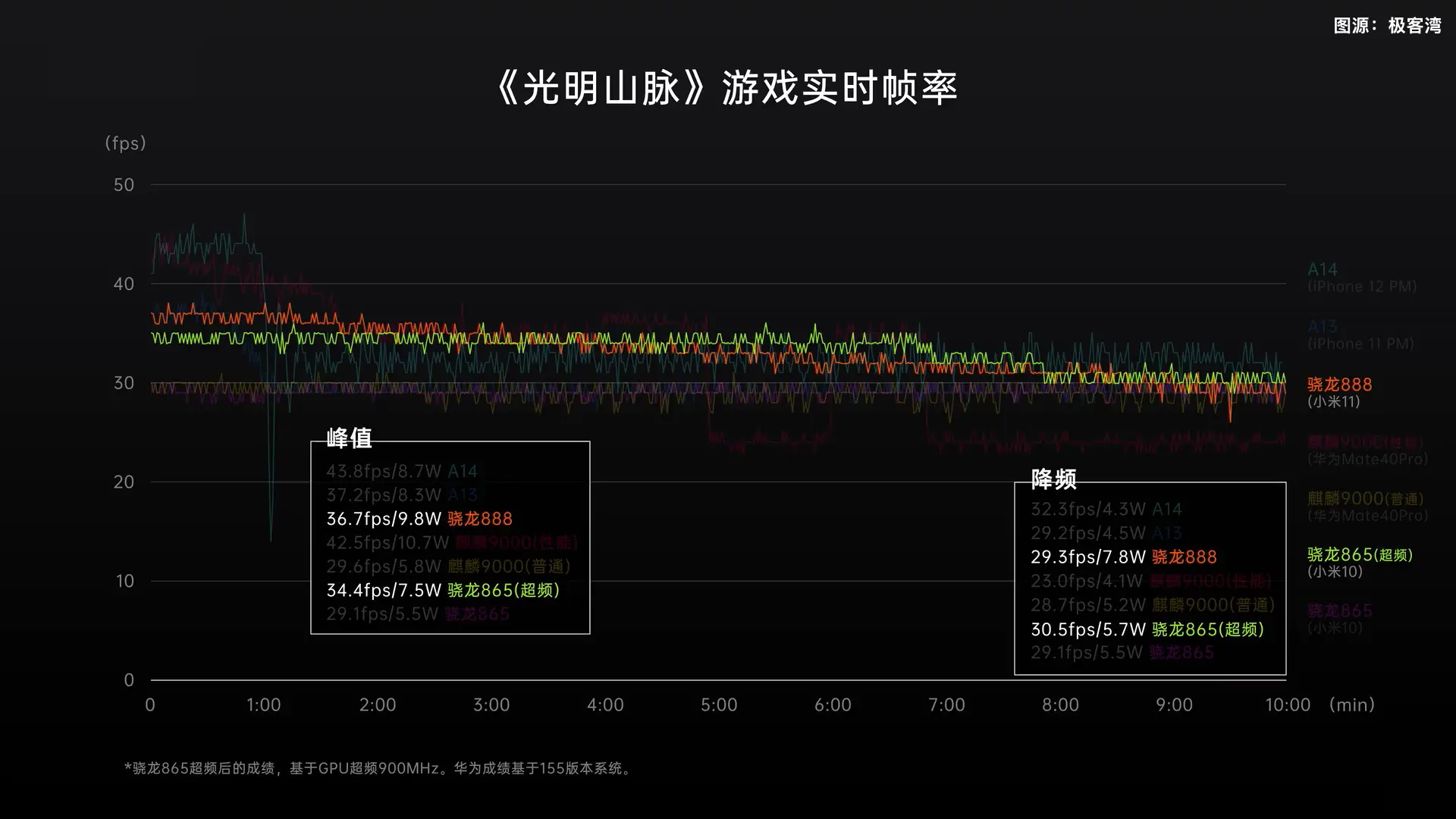Select the 50 fps axis value
1456x819 pixels.
[124, 185]
